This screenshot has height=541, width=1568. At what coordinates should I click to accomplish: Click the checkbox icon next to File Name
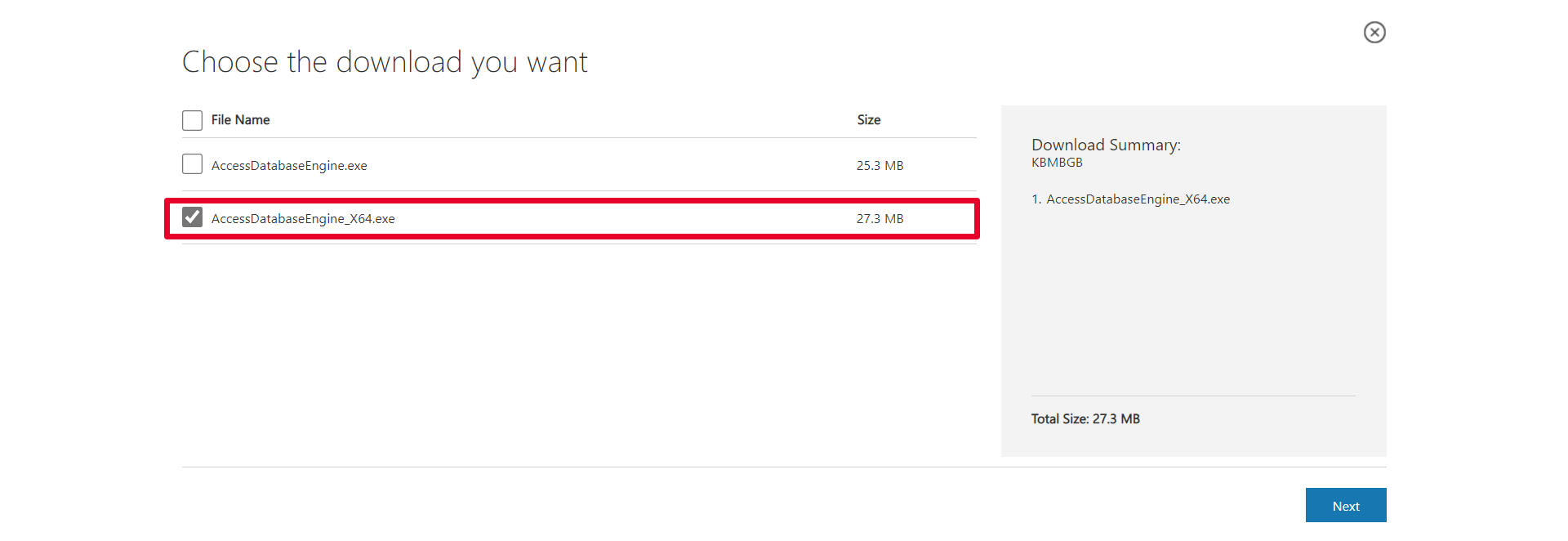click(192, 119)
